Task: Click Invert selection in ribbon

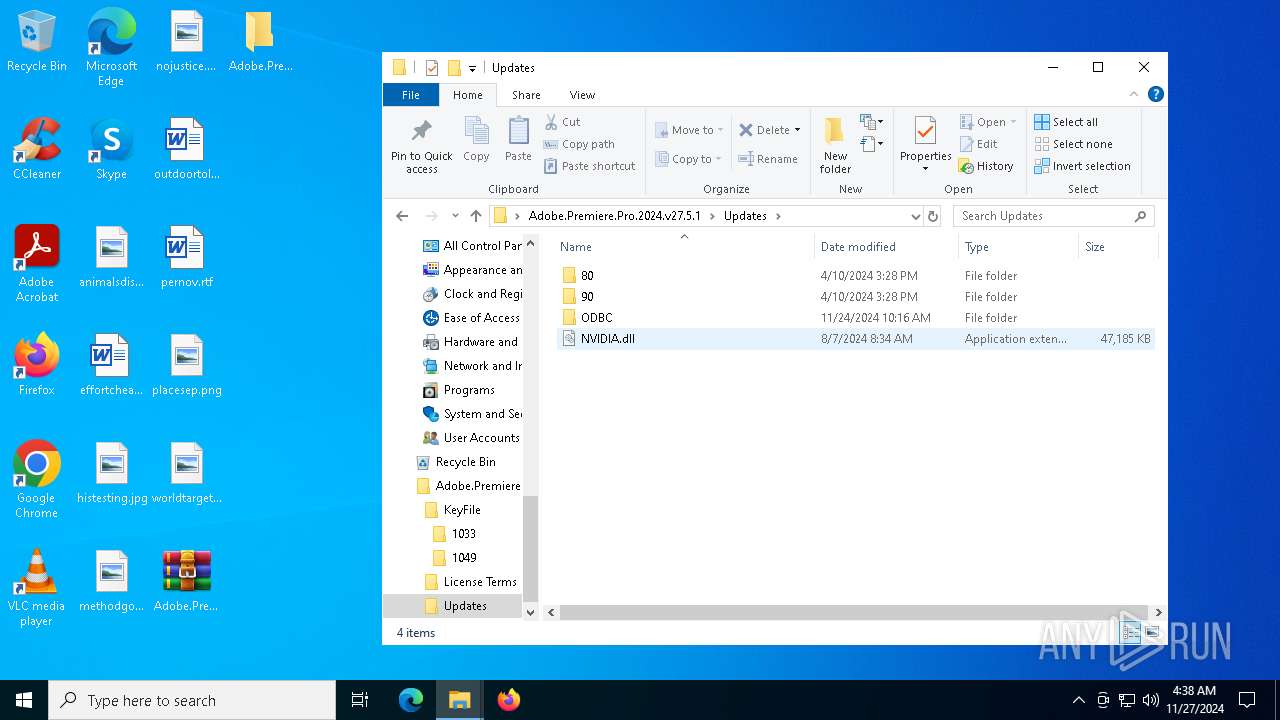Action: click(x=1082, y=166)
